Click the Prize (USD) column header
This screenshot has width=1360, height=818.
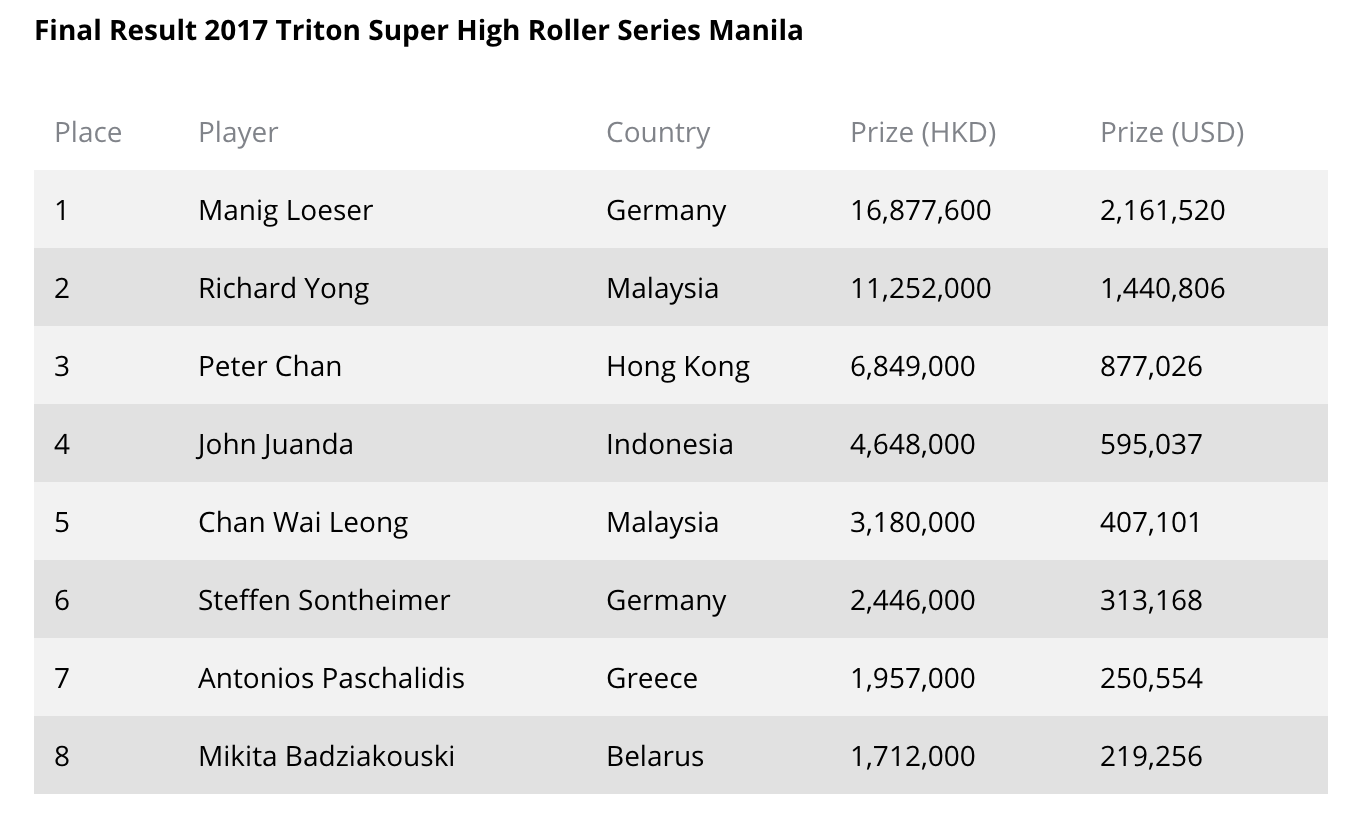tap(1172, 132)
